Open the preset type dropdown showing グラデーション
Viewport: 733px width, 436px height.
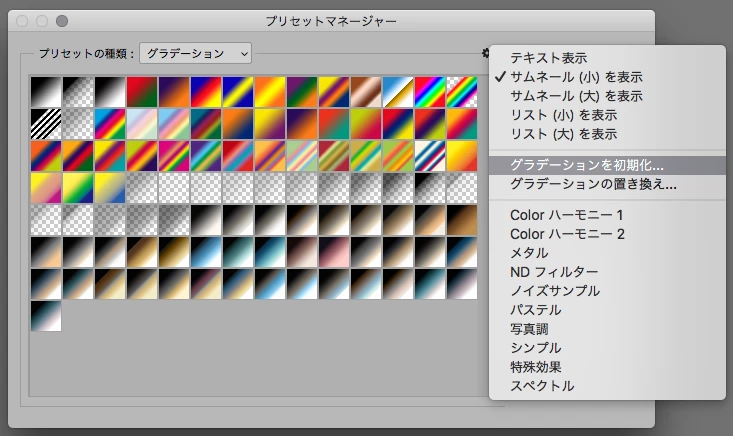coord(195,53)
